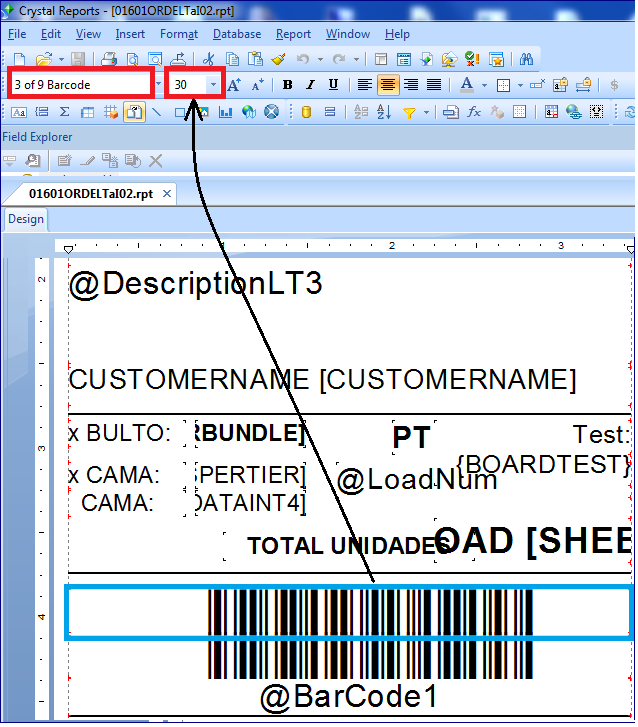The height and width of the screenshot is (727, 638).
Task: Click the font name box '3 of 9 Barcode'
Action: tap(82, 84)
